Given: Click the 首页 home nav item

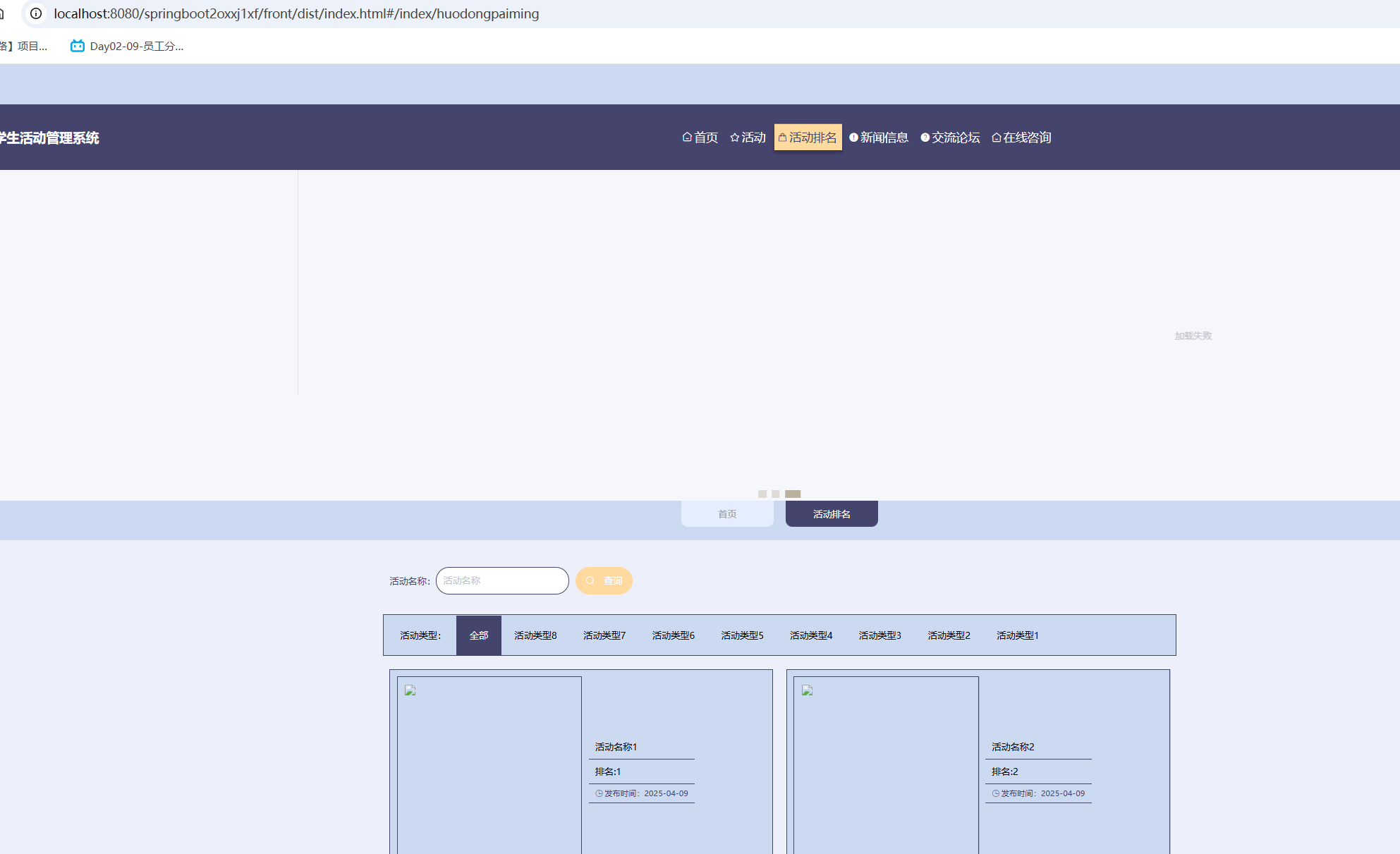Looking at the screenshot, I should (x=700, y=138).
